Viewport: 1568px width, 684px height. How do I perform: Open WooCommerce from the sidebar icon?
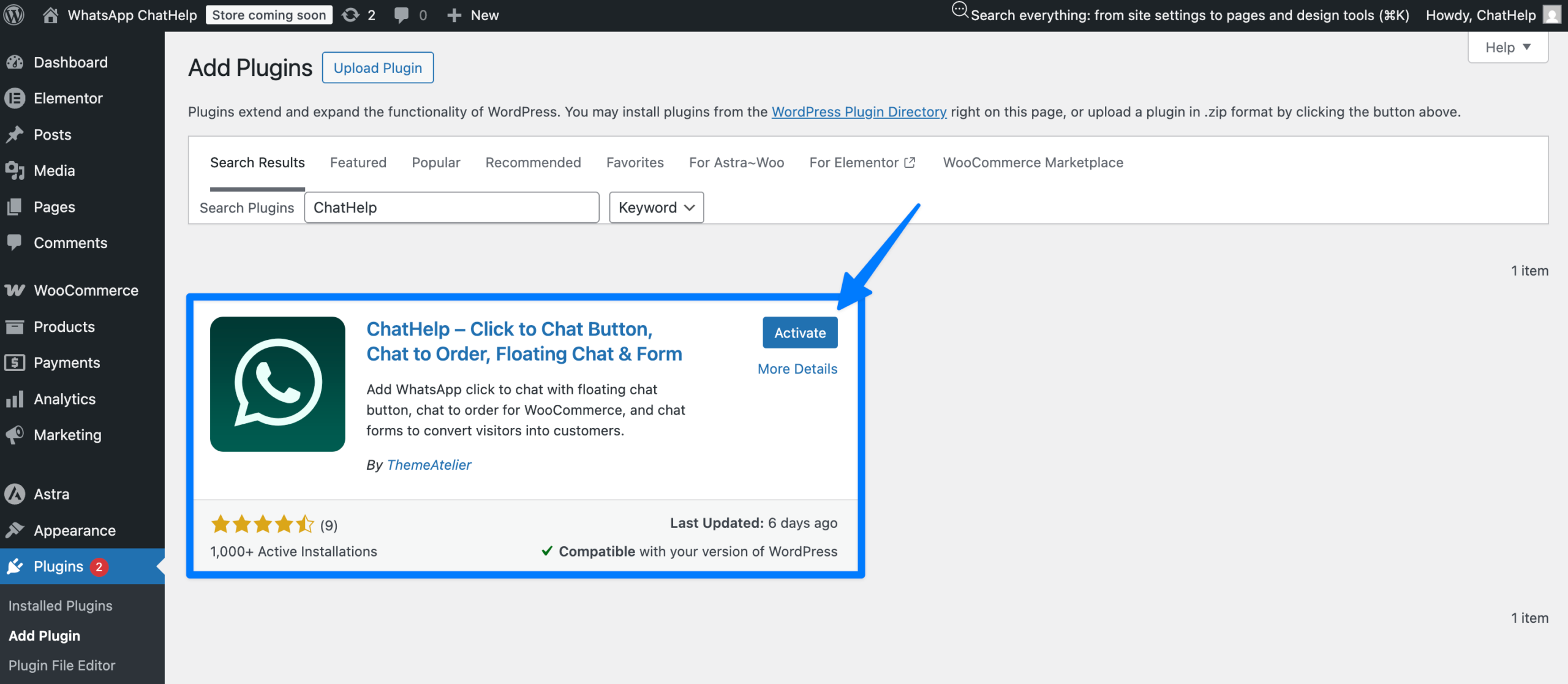click(x=15, y=290)
